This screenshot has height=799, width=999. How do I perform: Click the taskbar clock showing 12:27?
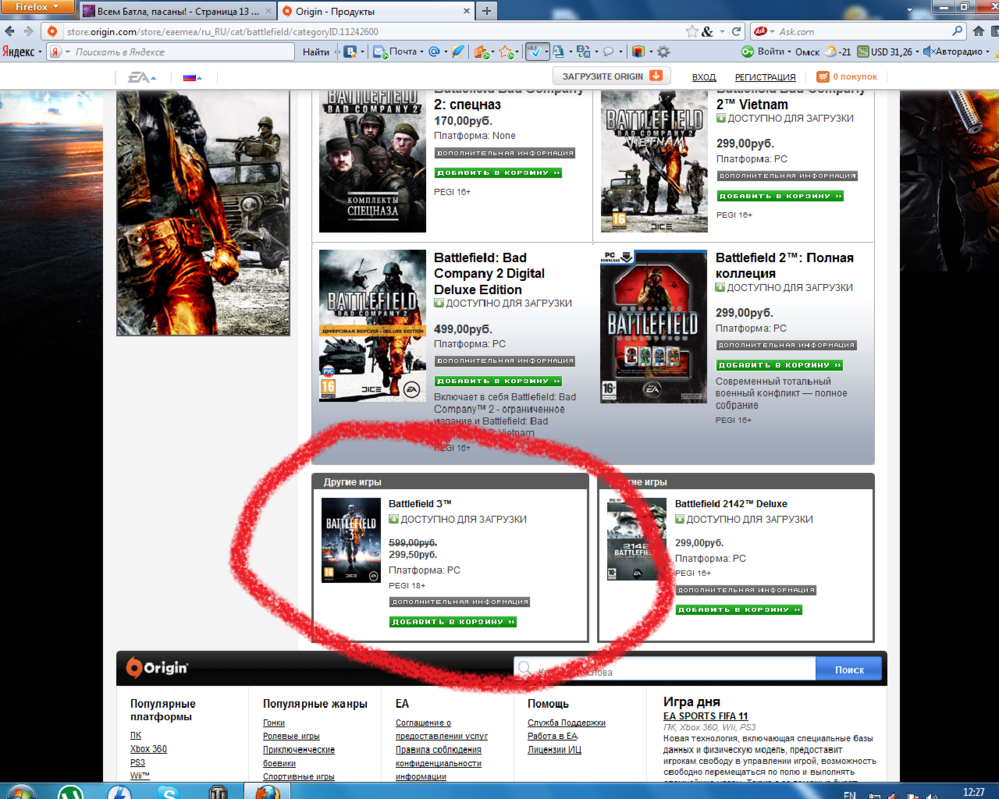pyautogui.click(x=974, y=792)
